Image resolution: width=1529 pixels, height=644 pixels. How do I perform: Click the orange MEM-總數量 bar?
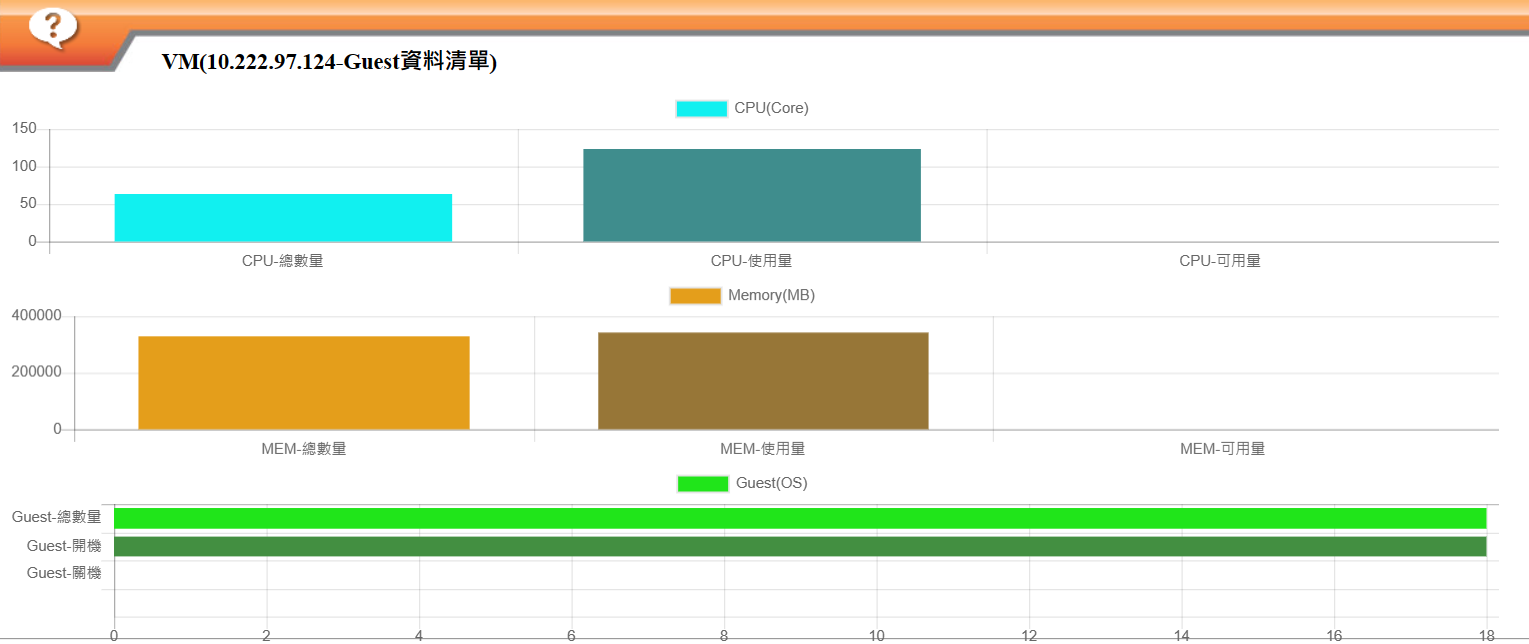pyautogui.click(x=304, y=383)
